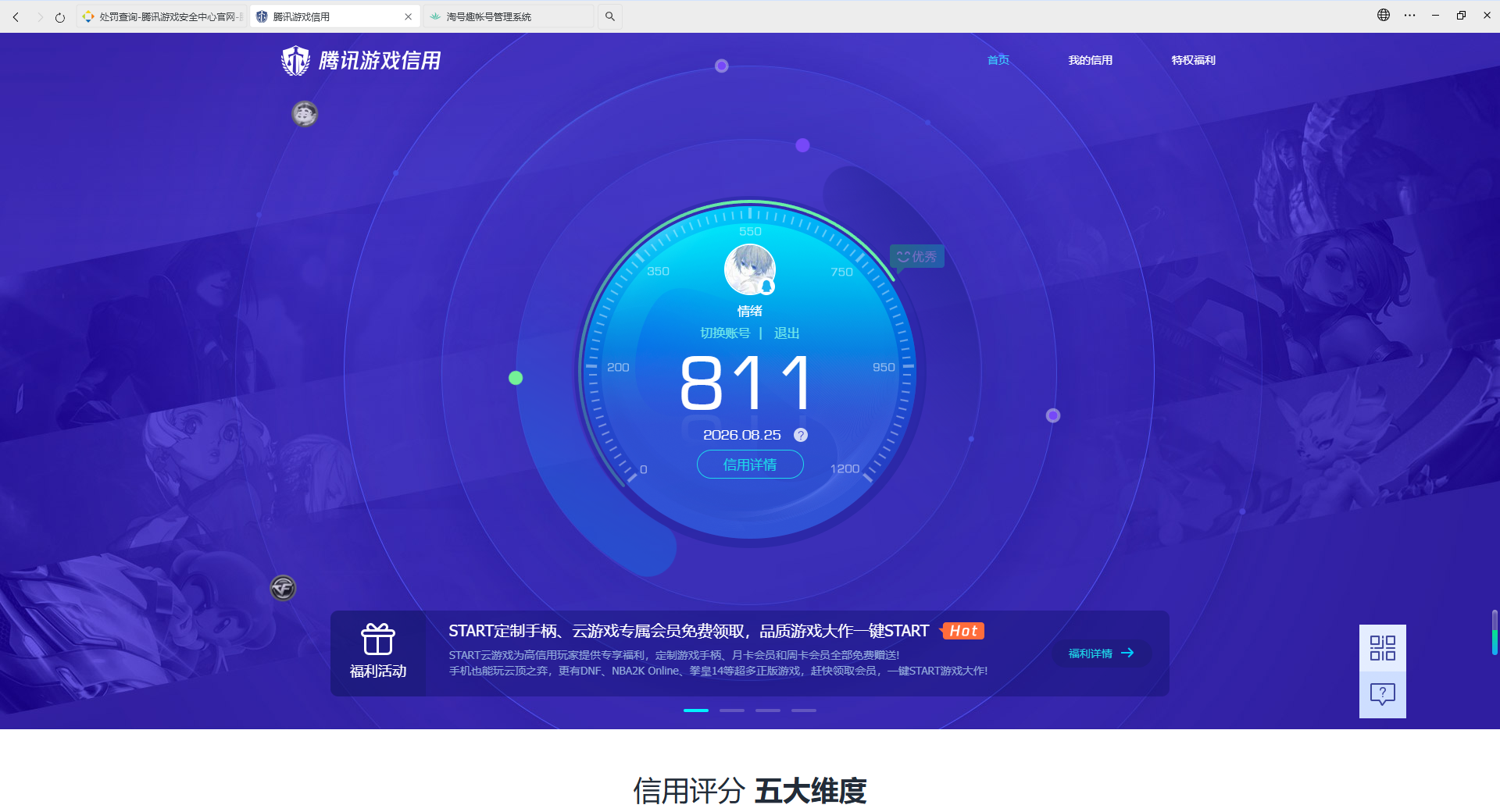Switch to 淘号趣帐号管理系统 tab

pyautogui.click(x=508, y=16)
